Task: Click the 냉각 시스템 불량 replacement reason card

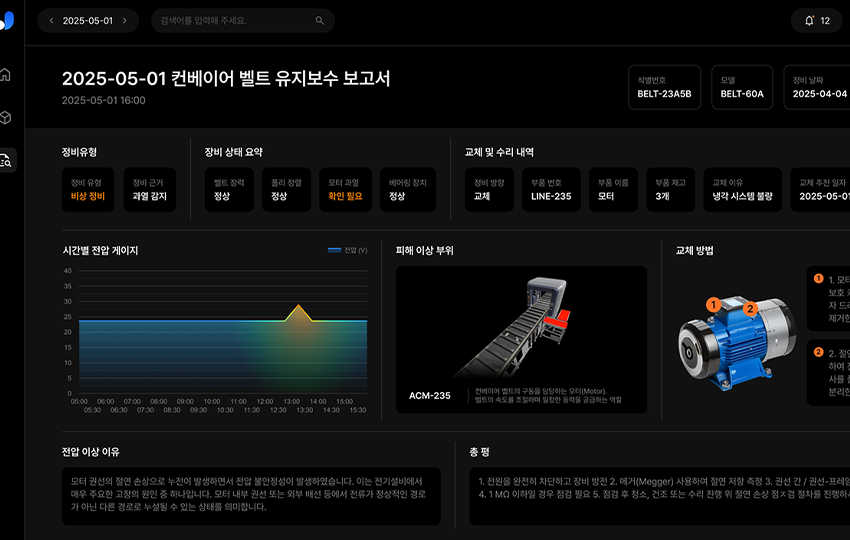Action: click(x=742, y=190)
